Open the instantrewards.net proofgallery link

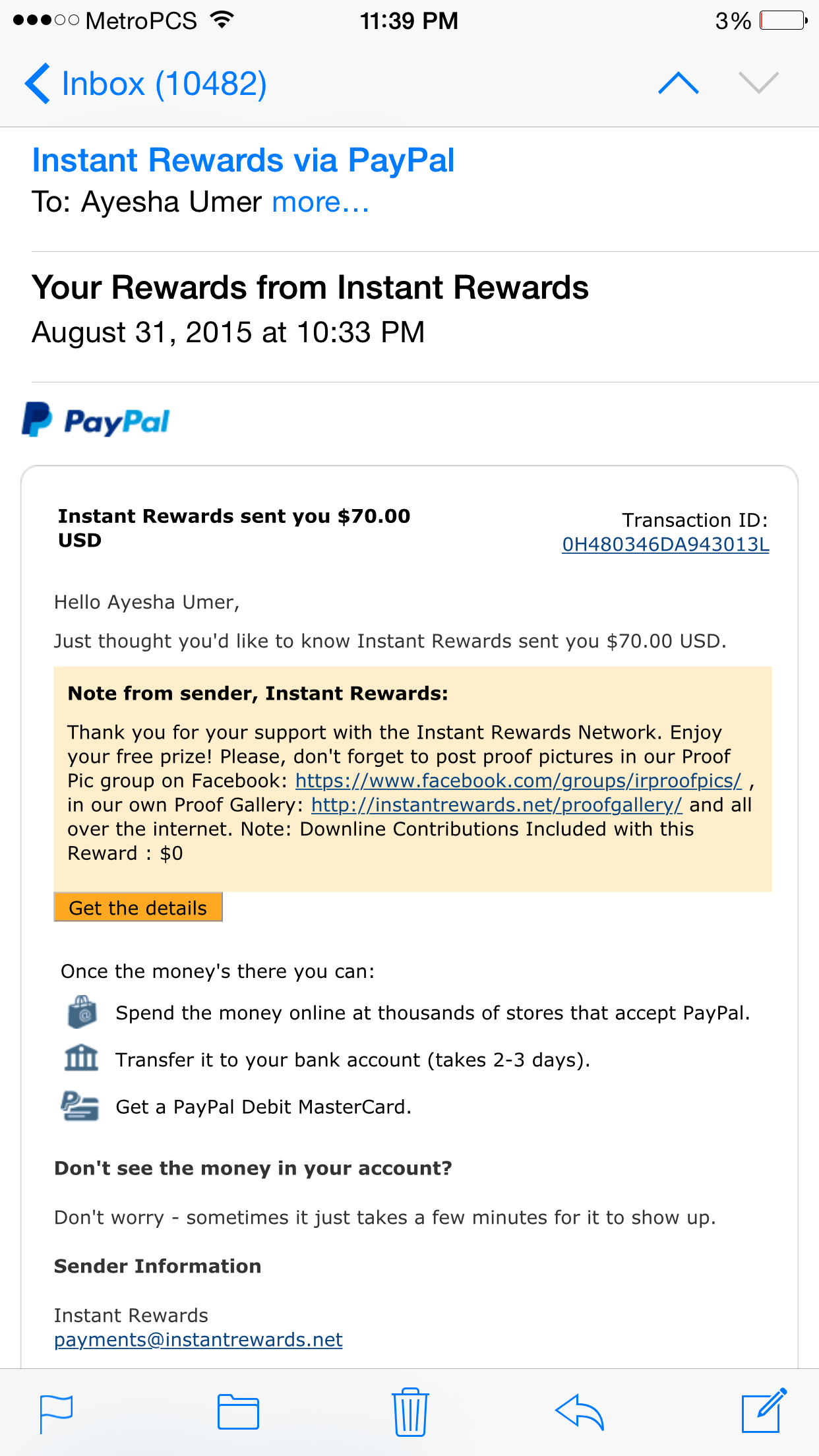pyautogui.click(x=497, y=805)
